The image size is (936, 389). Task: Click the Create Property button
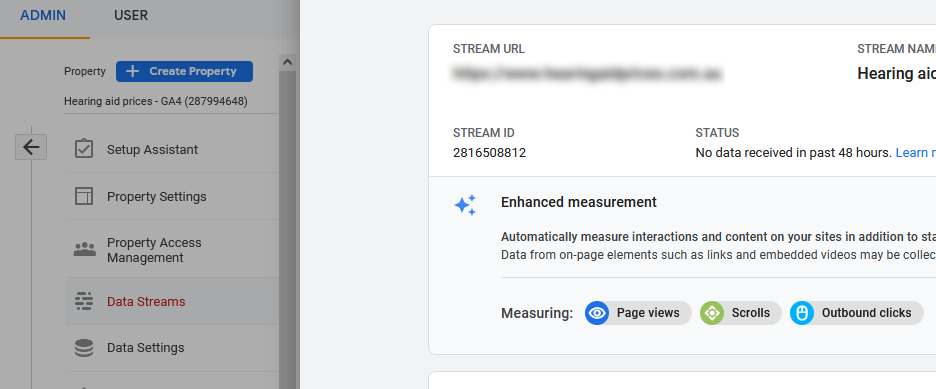pyautogui.click(x=184, y=72)
